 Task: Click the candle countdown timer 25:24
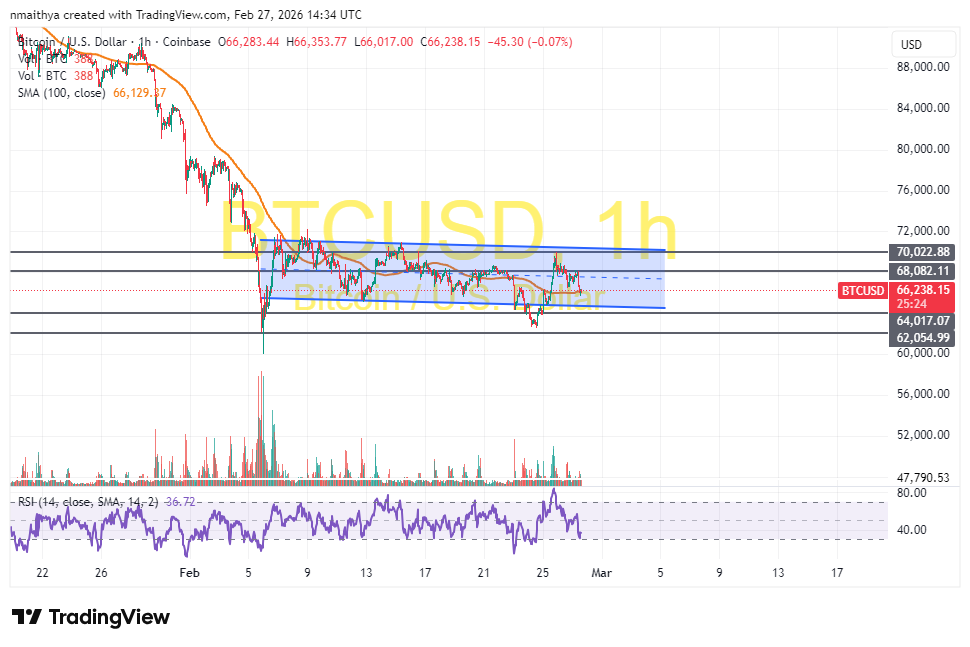tap(911, 302)
